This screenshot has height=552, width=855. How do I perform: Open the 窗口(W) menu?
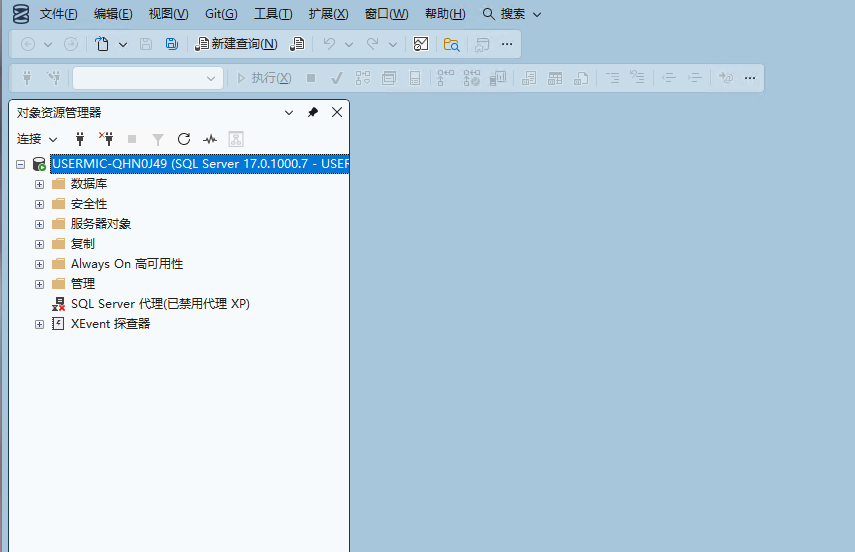click(x=386, y=14)
